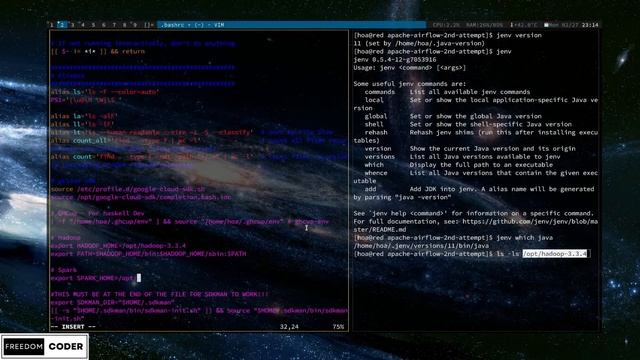Click the 'rehash' entry in jenv help
The width and height of the screenshot is (640, 360).
(376, 132)
